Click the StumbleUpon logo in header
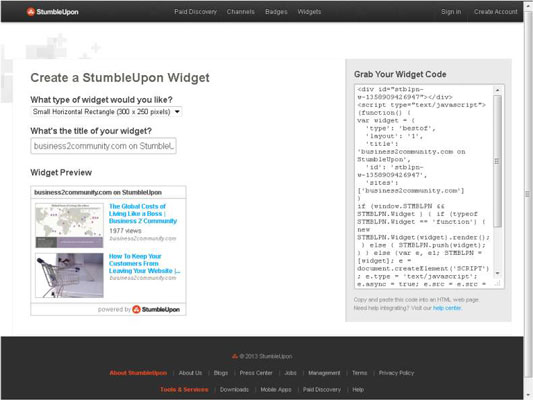Viewport: 533px width, 400px height. point(53,12)
